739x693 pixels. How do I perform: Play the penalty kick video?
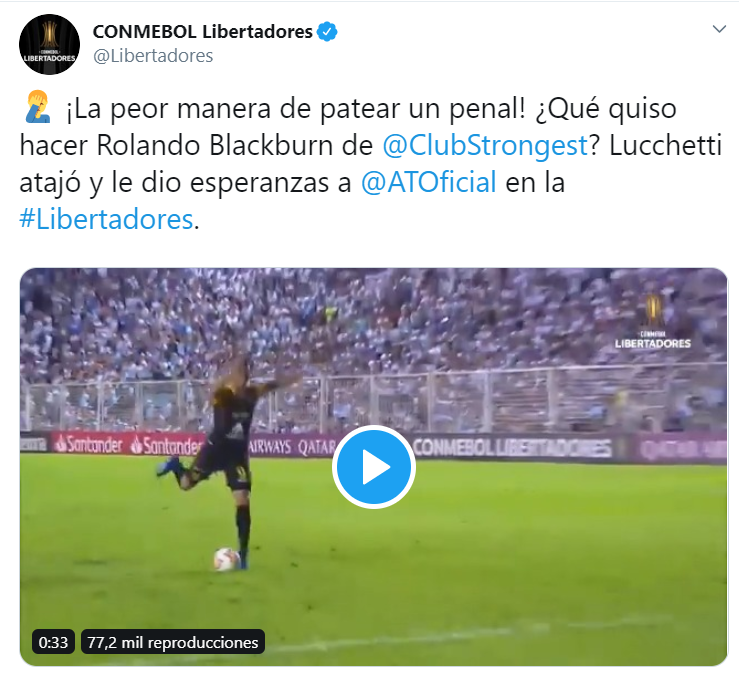[x=374, y=467]
